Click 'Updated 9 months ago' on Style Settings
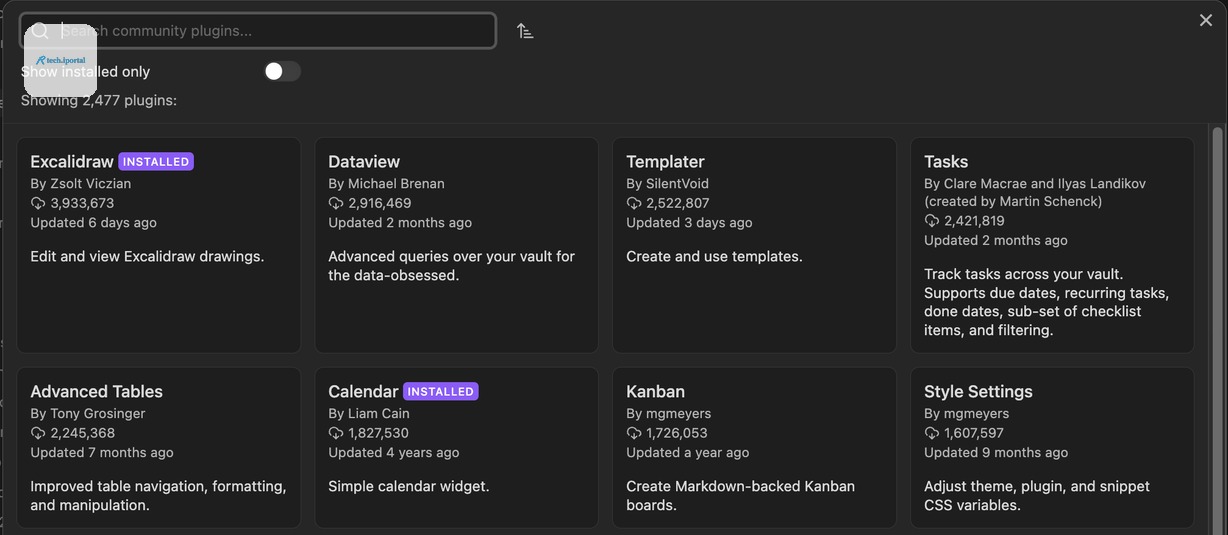Screen dimensions: 1228x535 click(x=996, y=453)
